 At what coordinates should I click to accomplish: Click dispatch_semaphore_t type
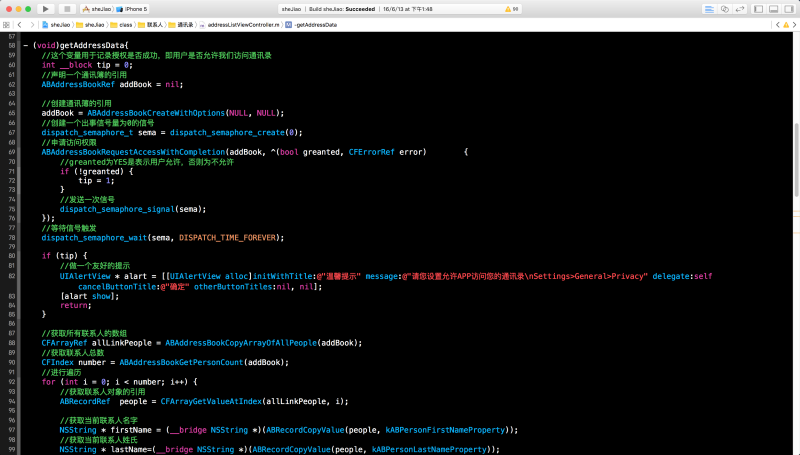click(x=87, y=133)
